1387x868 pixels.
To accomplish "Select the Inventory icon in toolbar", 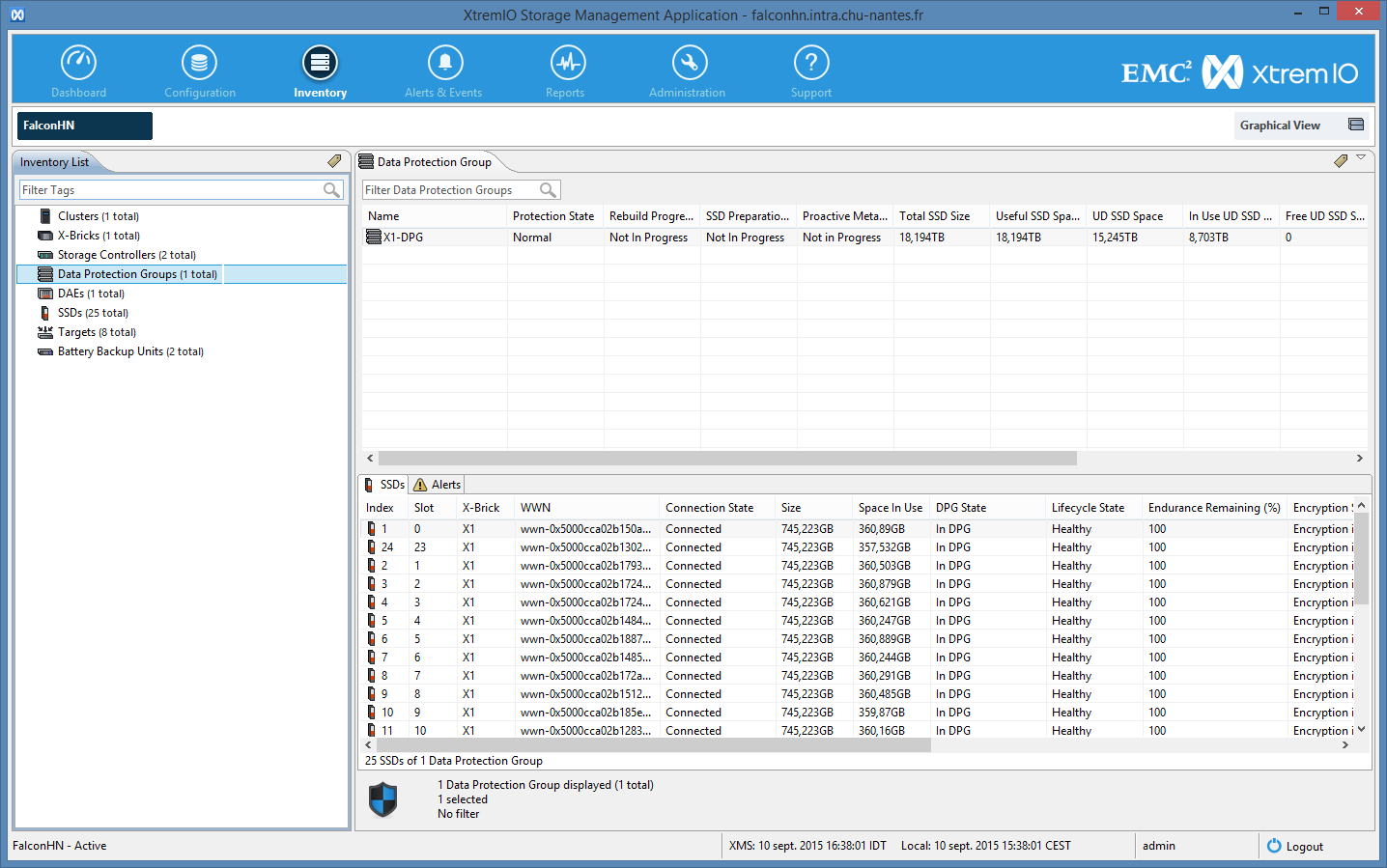I will point(320,63).
